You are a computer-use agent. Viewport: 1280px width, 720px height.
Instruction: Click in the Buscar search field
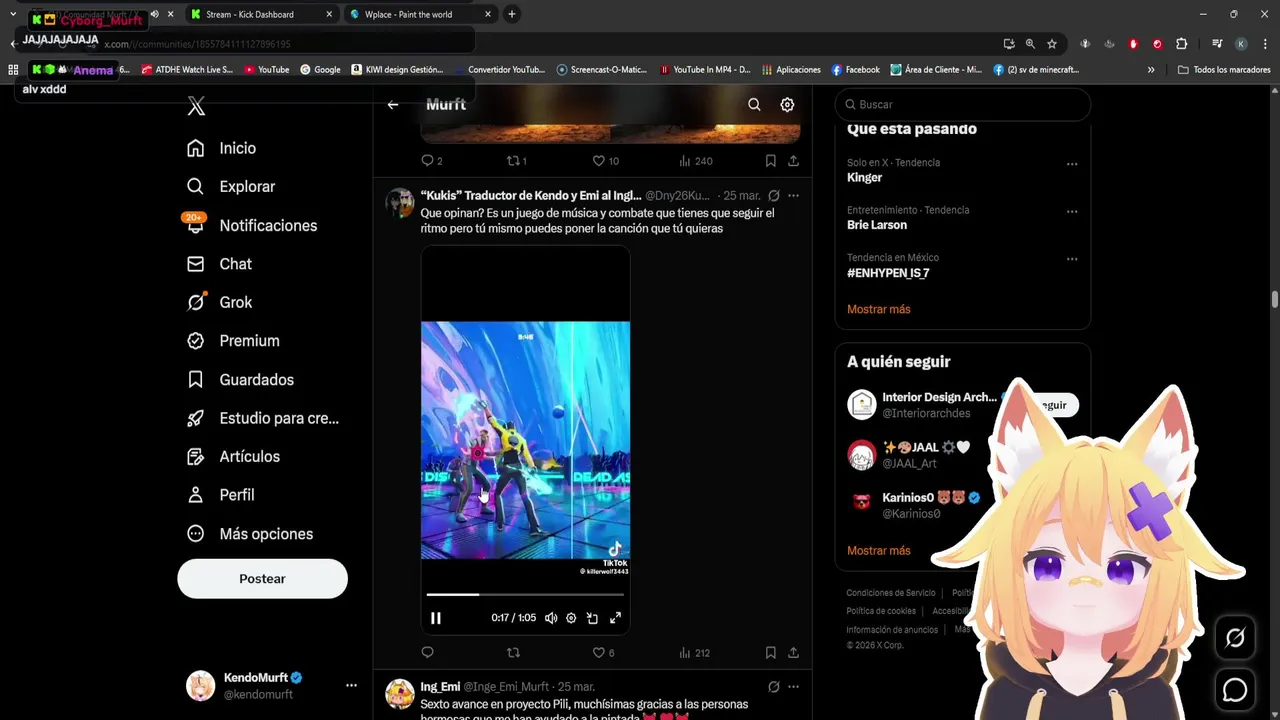[x=962, y=104]
